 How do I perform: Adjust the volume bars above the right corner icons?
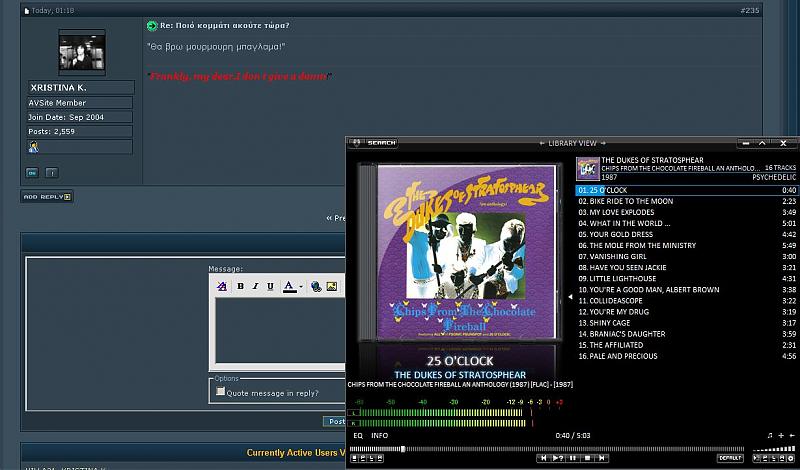point(774,449)
